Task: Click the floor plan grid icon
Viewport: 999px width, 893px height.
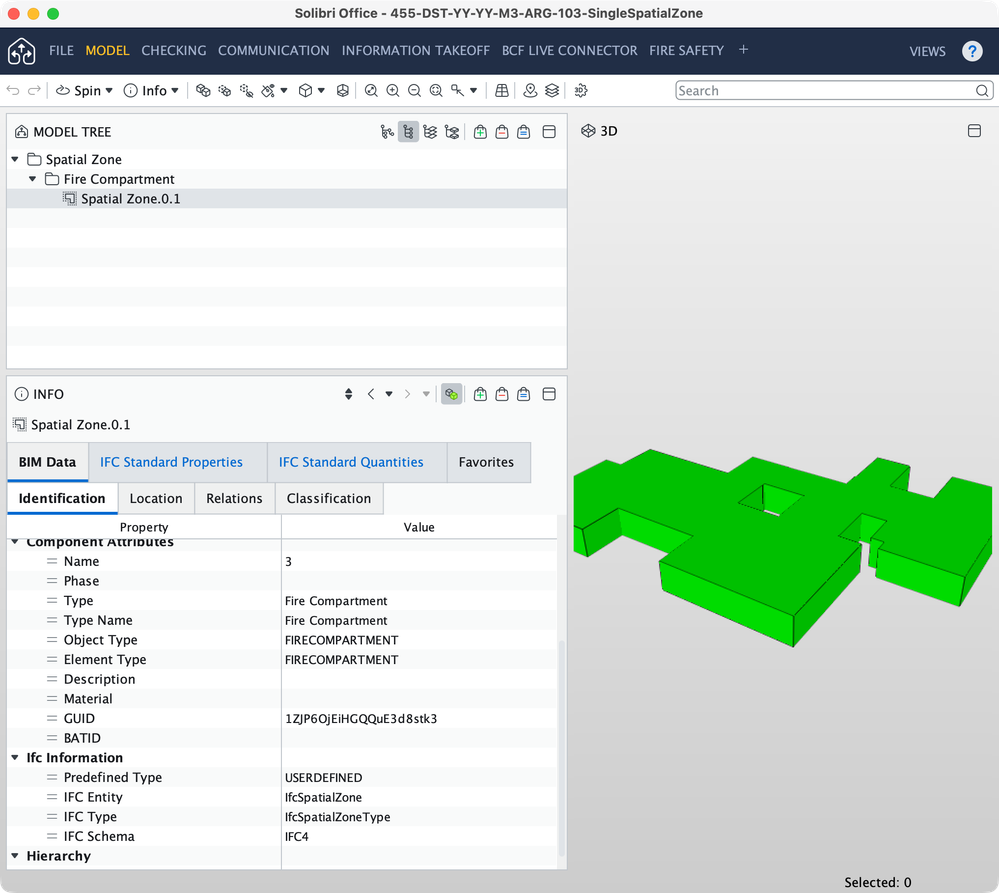Action: pyautogui.click(x=502, y=90)
